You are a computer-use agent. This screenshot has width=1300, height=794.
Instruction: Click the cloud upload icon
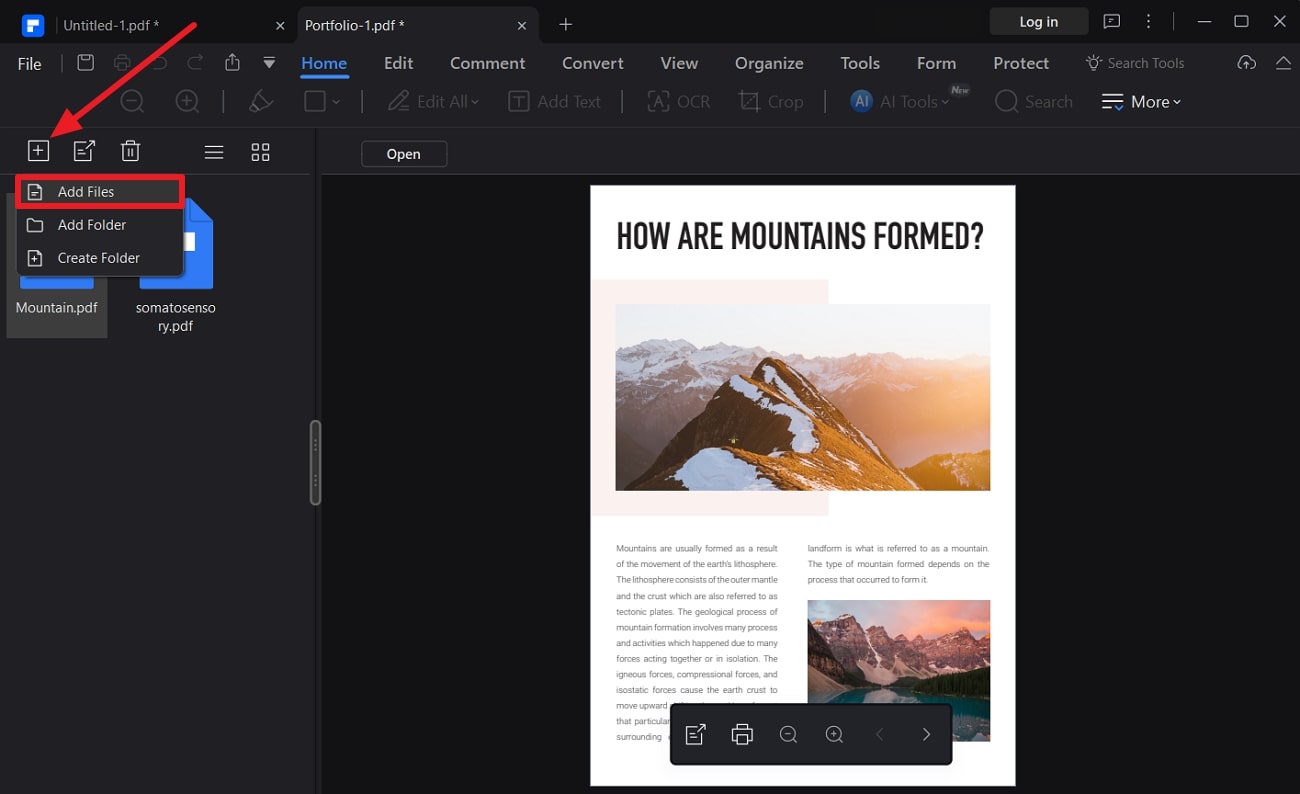click(x=1246, y=63)
